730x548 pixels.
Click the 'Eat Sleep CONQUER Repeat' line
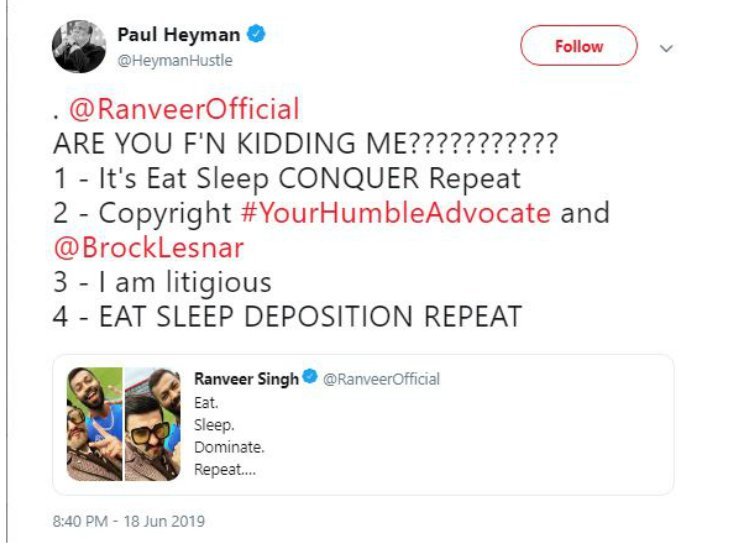tap(287, 179)
